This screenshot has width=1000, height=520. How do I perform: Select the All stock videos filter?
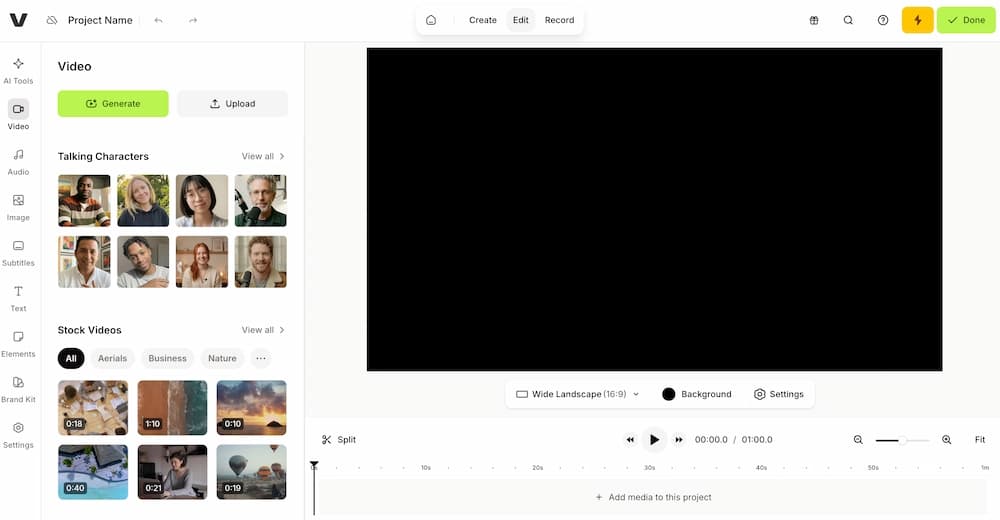pos(71,359)
